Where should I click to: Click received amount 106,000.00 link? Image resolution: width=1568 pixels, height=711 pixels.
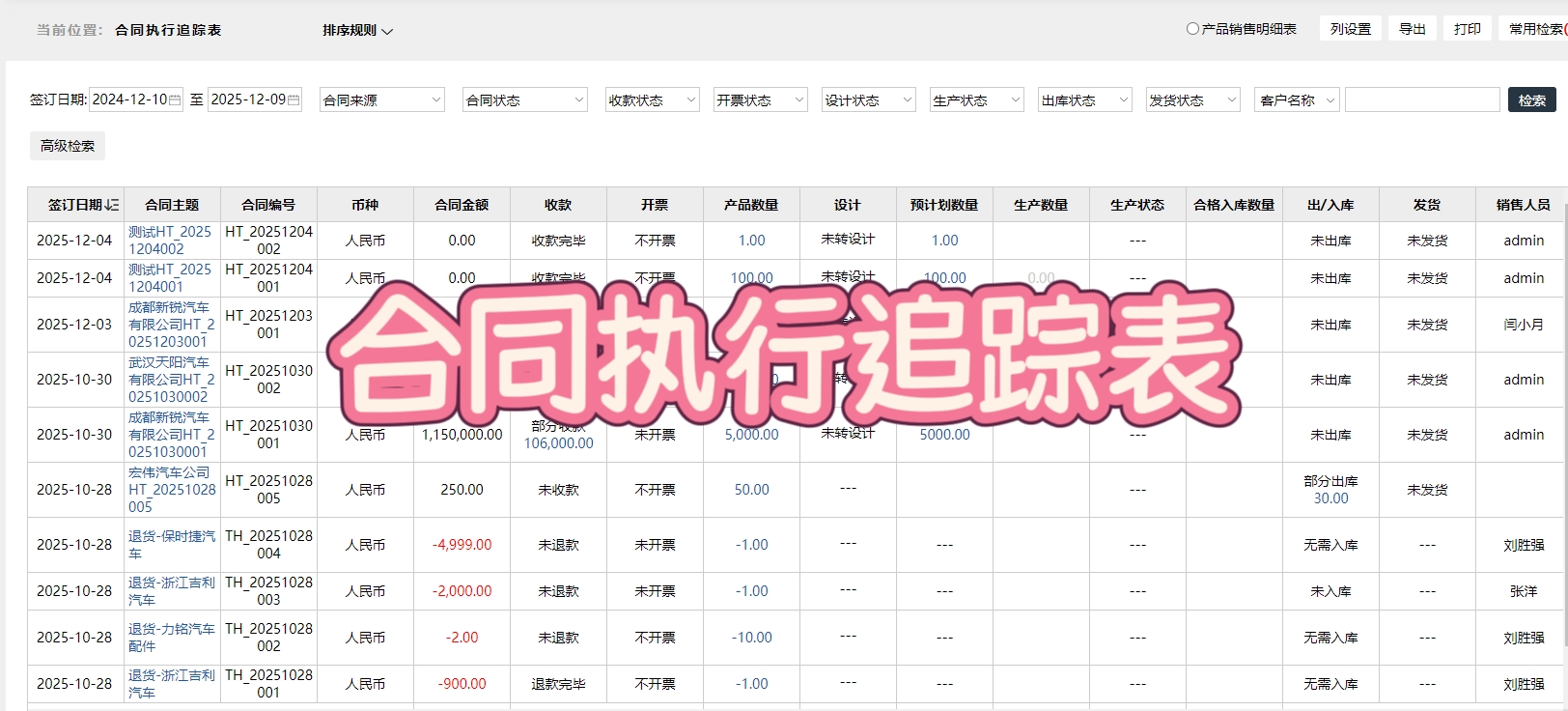558,443
